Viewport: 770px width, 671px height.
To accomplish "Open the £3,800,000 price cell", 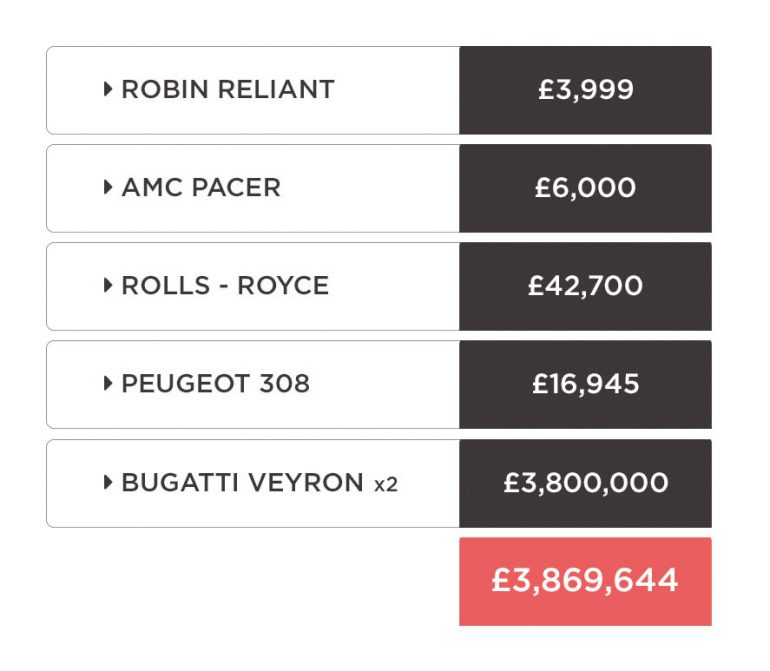I will point(585,483).
